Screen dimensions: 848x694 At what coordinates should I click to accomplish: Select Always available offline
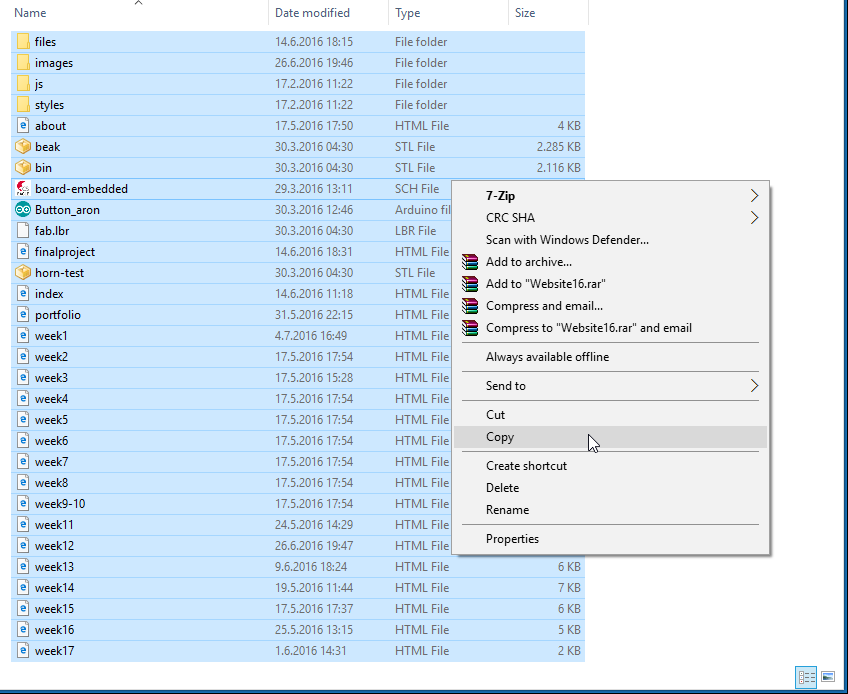point(610,357)
